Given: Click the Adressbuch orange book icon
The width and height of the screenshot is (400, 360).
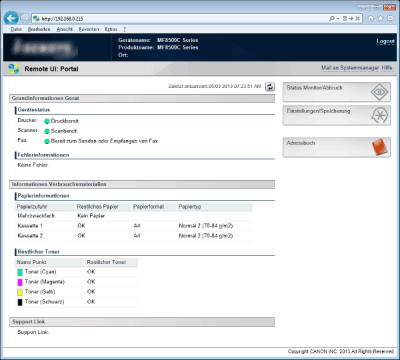Looking at the screenshot, I should click(380, 147).
